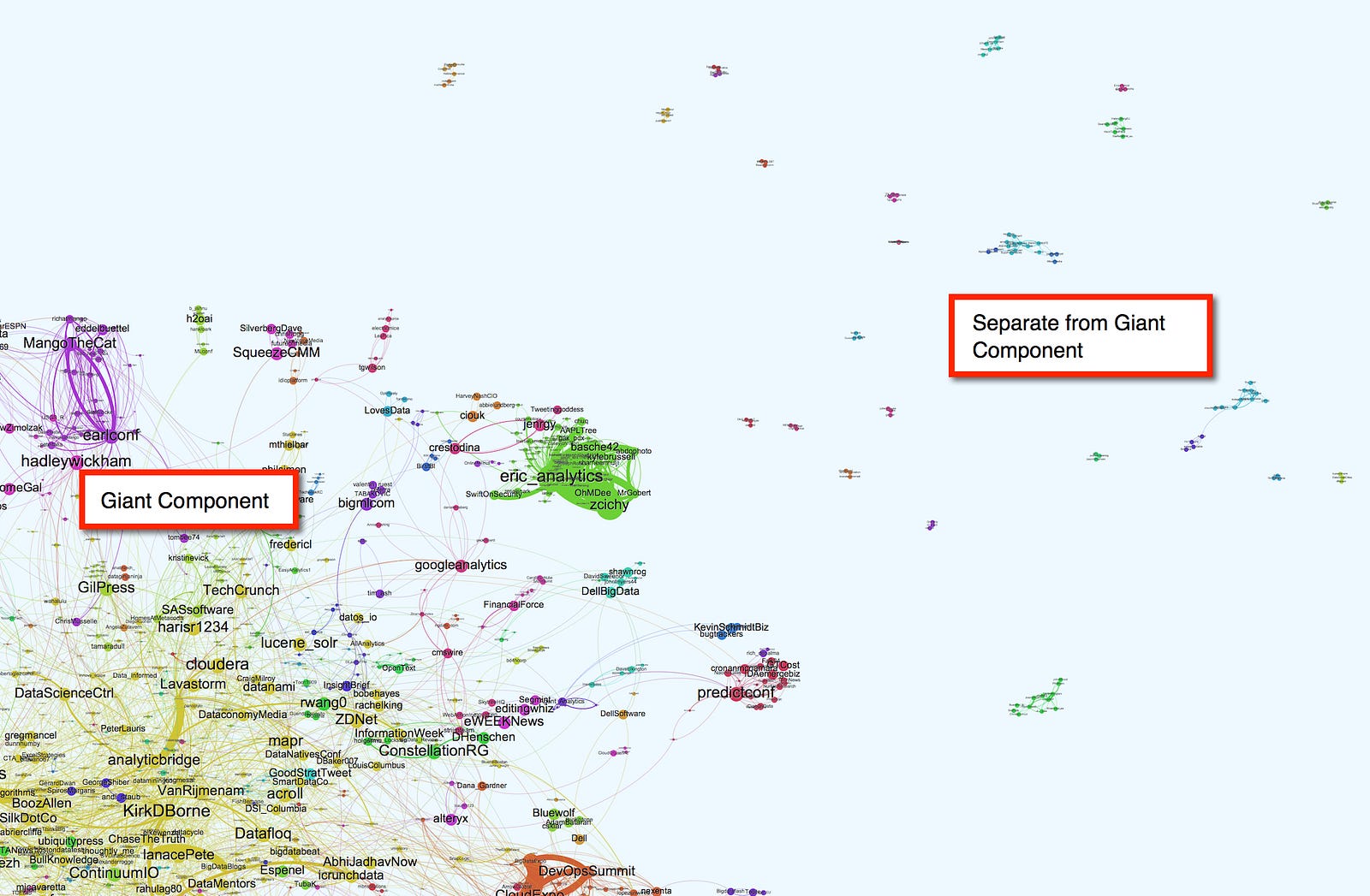1370x896 pixels.
Task: Click the eric_analytics node label
Action: click(x=551, y=477)
